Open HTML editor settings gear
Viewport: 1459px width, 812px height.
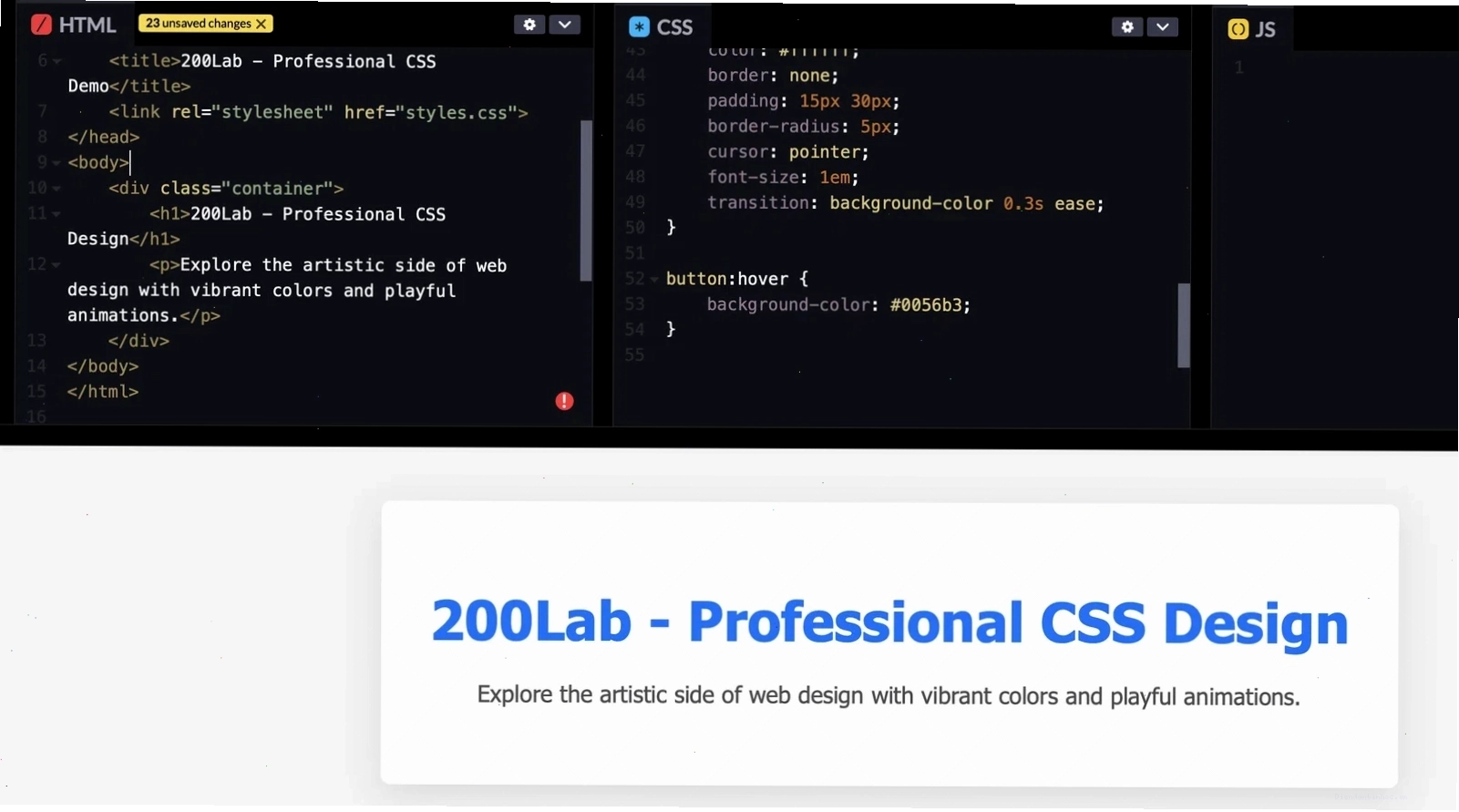click(x=529, y=25)
